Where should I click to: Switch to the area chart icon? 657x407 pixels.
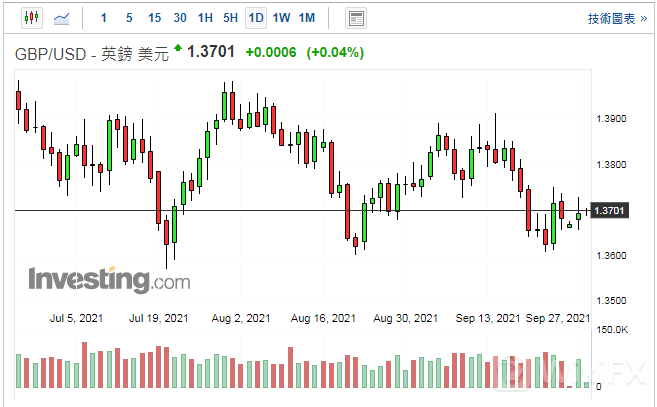[x=62, y=18]
